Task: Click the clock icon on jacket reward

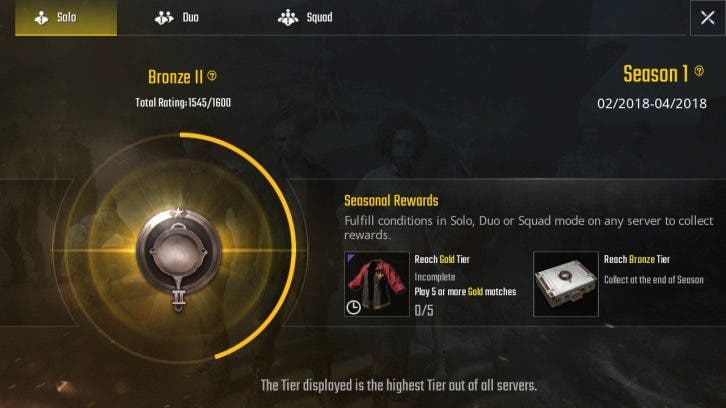Action: [x=354, y=307]
